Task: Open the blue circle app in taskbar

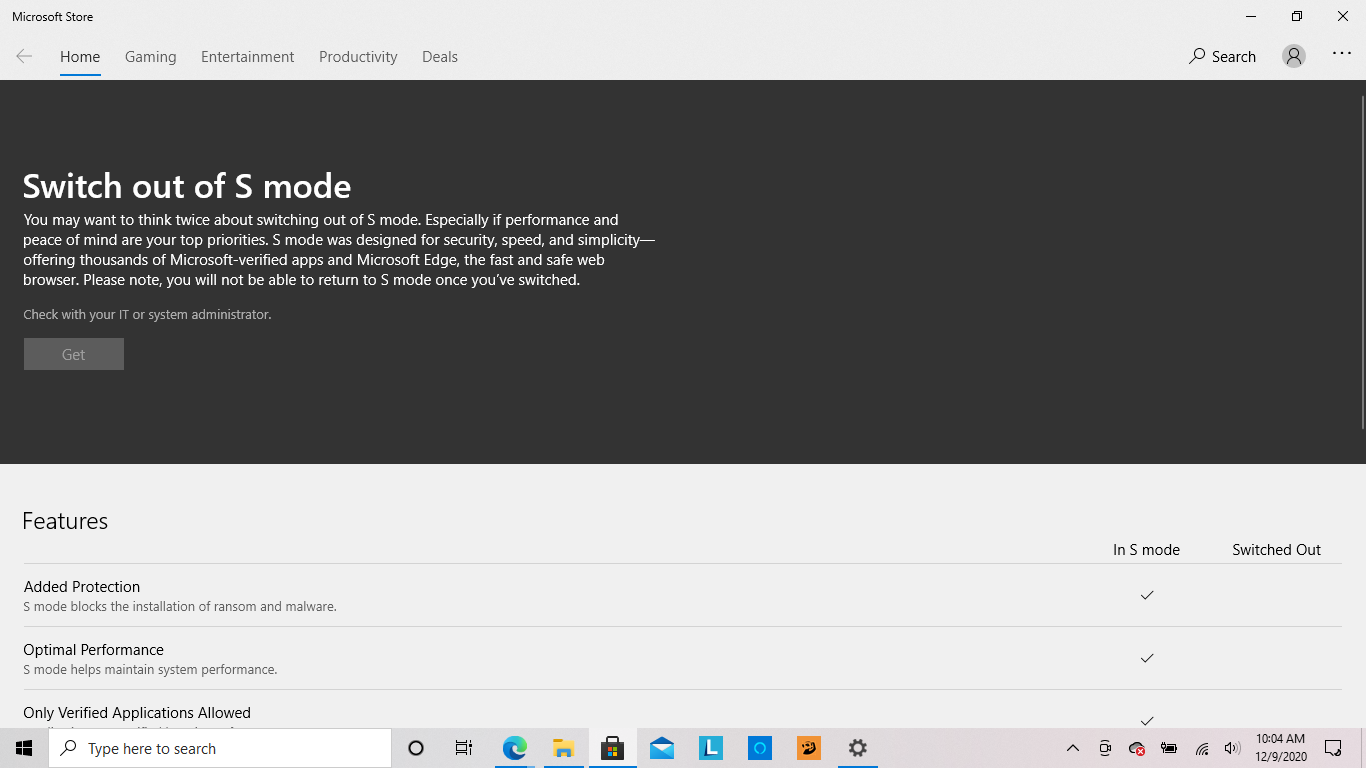Action: coord(760,748)
